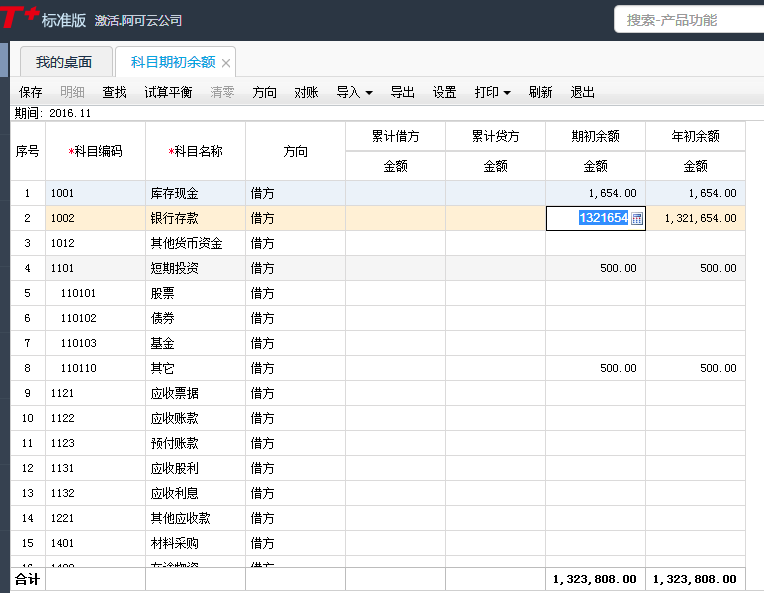Click the product function search box

[x=688, y=20]
